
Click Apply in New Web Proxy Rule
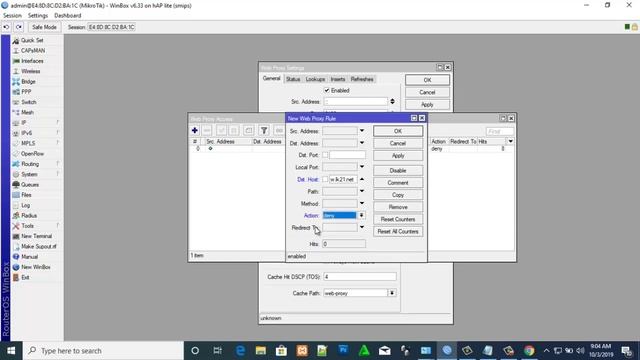tap(398, 156)
